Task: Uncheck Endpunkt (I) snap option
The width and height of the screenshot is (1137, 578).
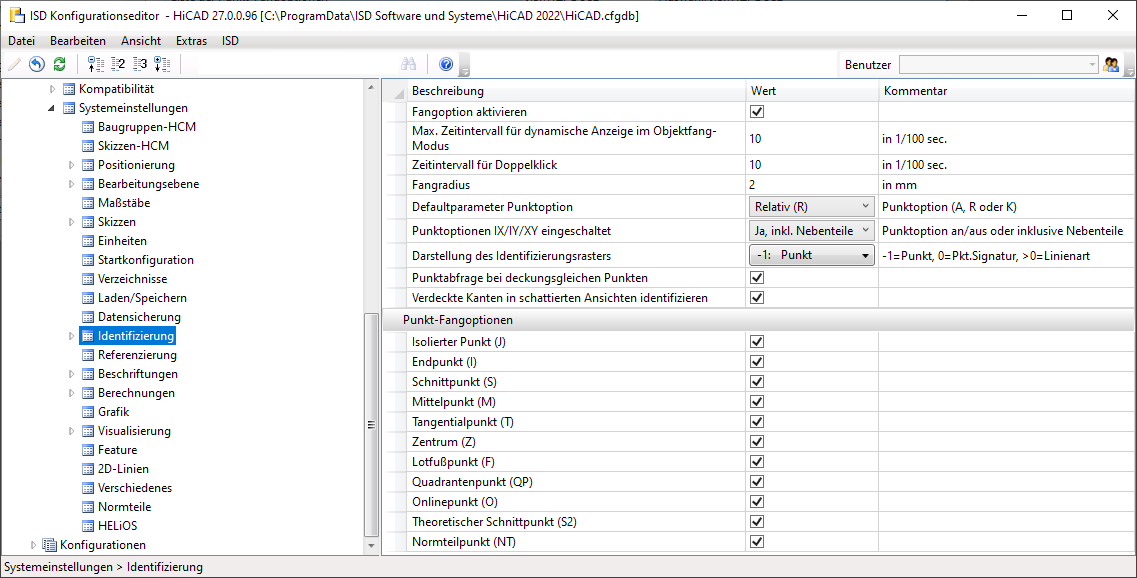Action: [757, 361]
